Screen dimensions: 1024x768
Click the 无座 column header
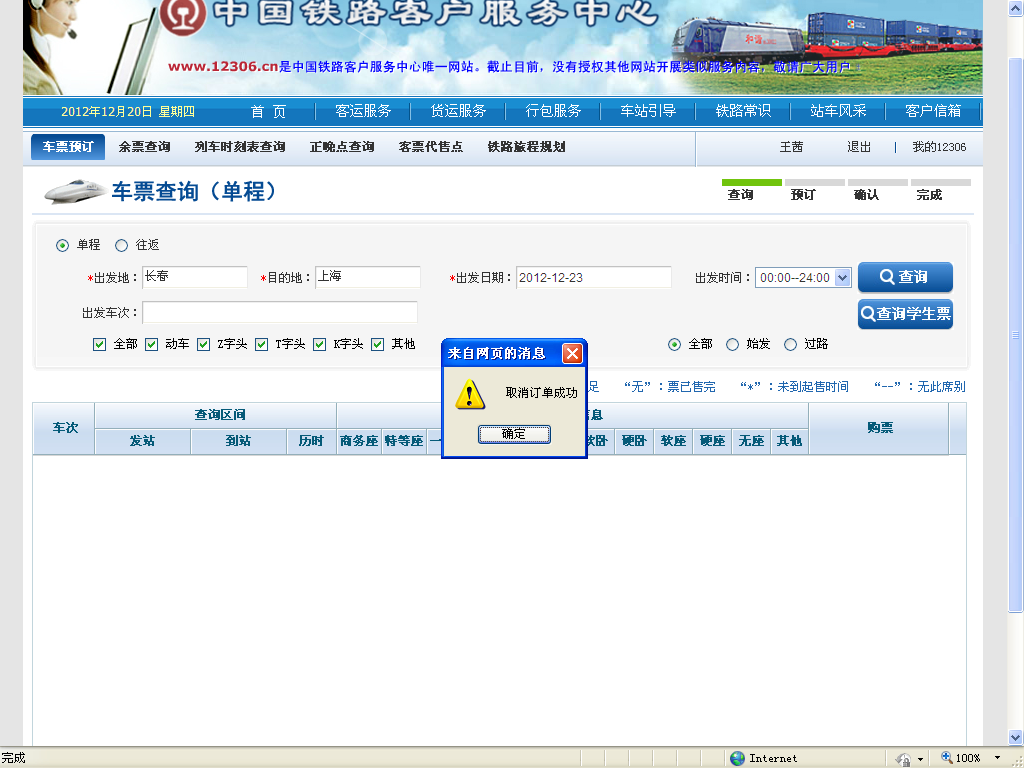(x=751, y=441)
